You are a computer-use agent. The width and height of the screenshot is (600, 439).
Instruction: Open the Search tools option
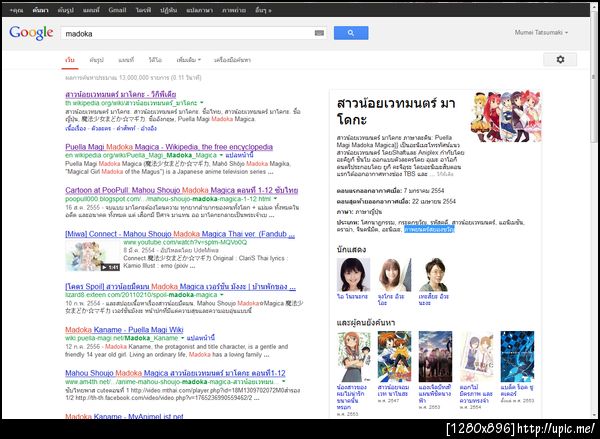coord(232,60)
